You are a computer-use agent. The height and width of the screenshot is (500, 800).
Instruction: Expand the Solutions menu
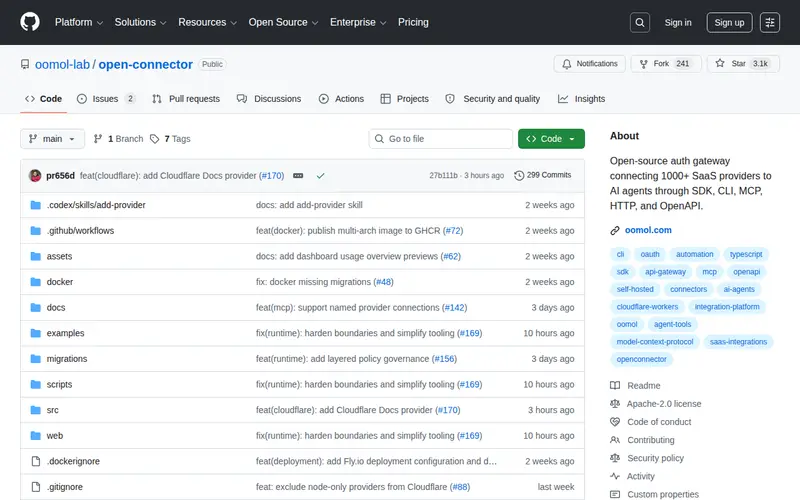[140, 22]
